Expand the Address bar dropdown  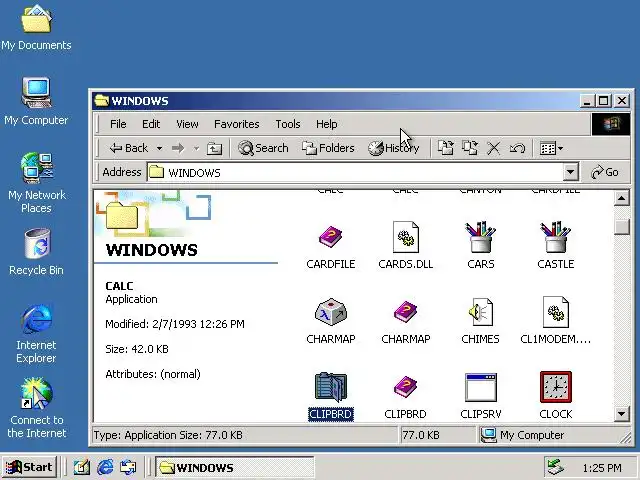[571, 172]
